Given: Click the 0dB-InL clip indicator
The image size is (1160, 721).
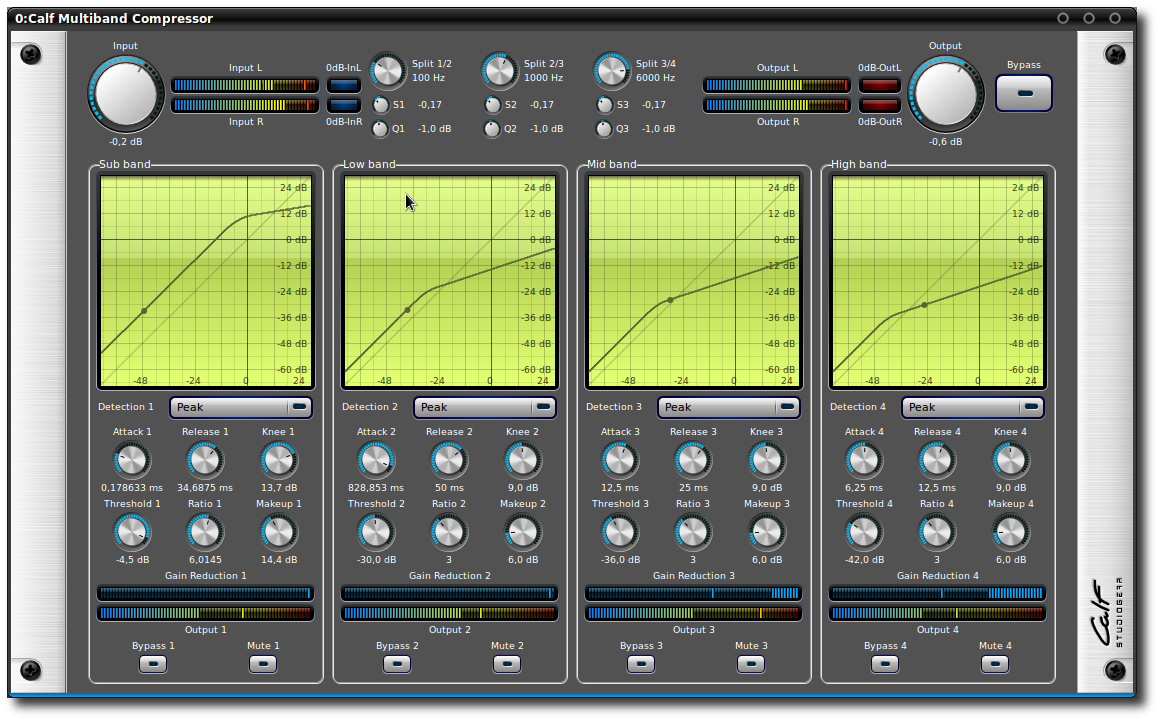Looking at the screenshot, I should click(344, 85).
